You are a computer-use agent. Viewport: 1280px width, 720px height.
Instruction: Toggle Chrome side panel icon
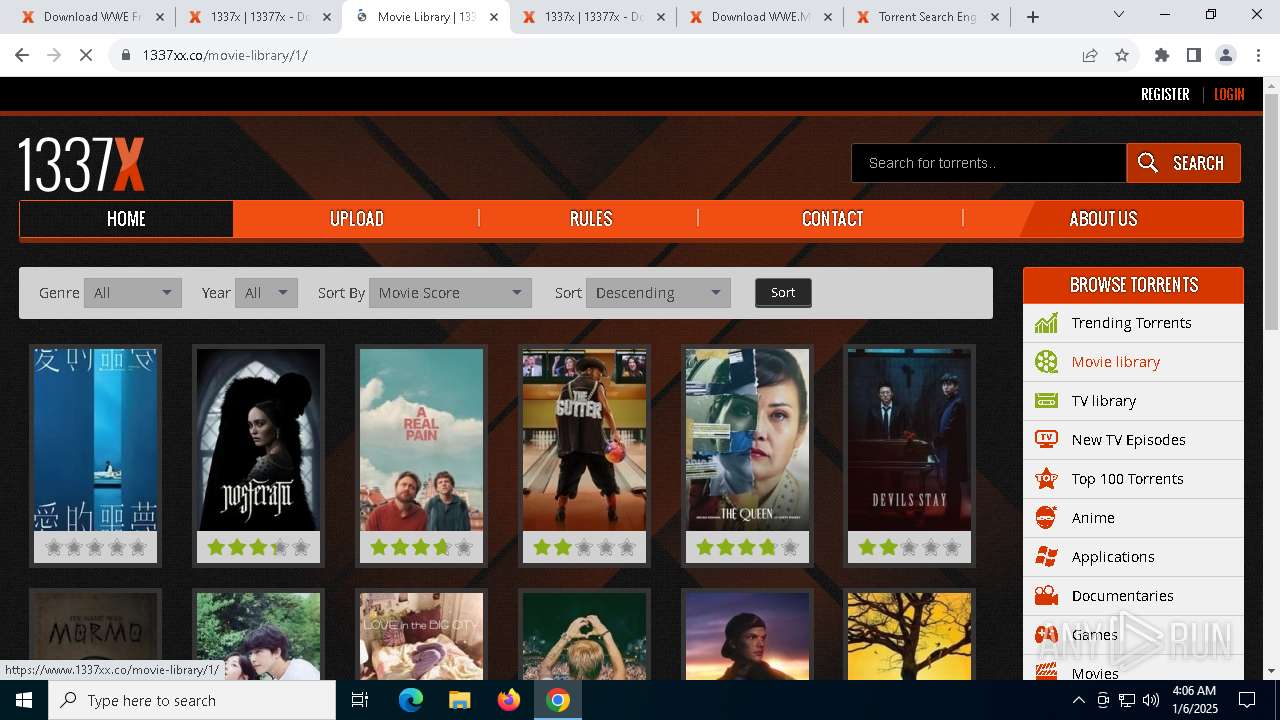click(x=1194, y=55)
